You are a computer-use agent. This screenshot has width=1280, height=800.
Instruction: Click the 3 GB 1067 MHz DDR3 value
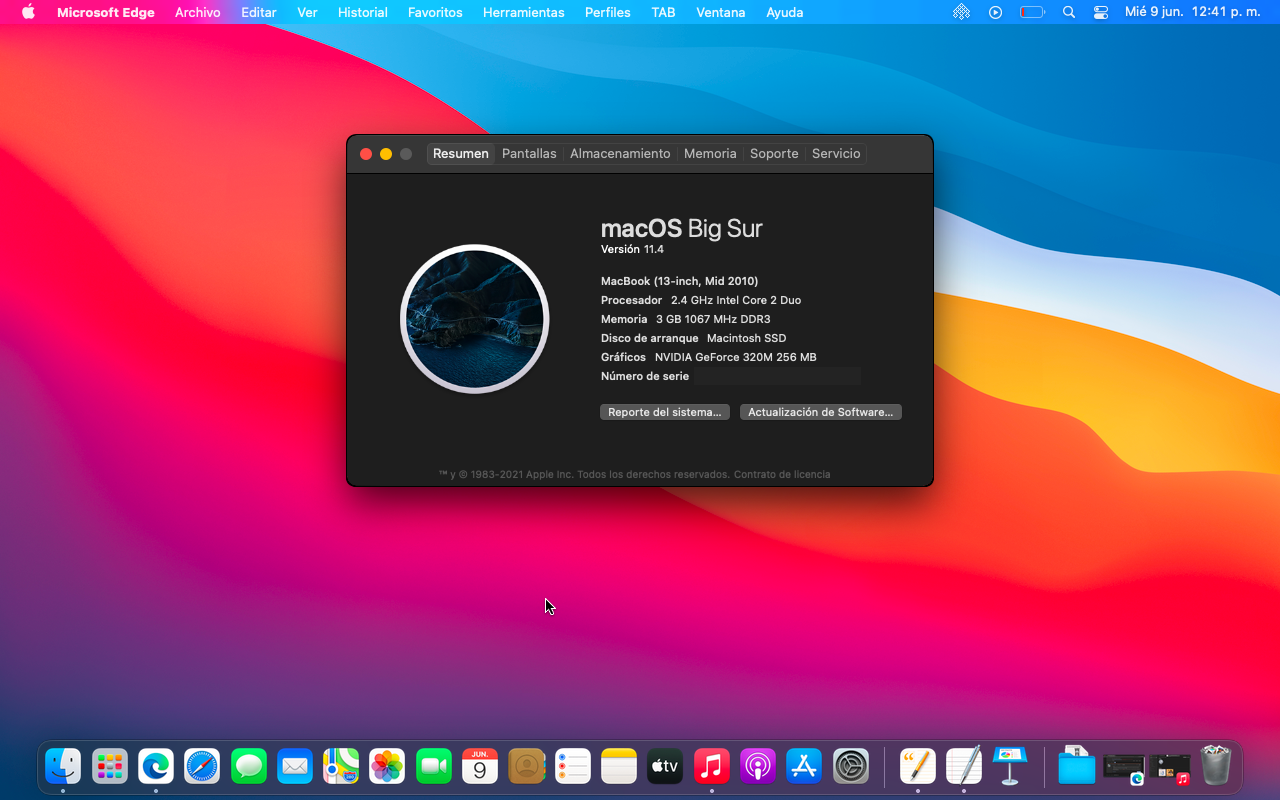713,319
